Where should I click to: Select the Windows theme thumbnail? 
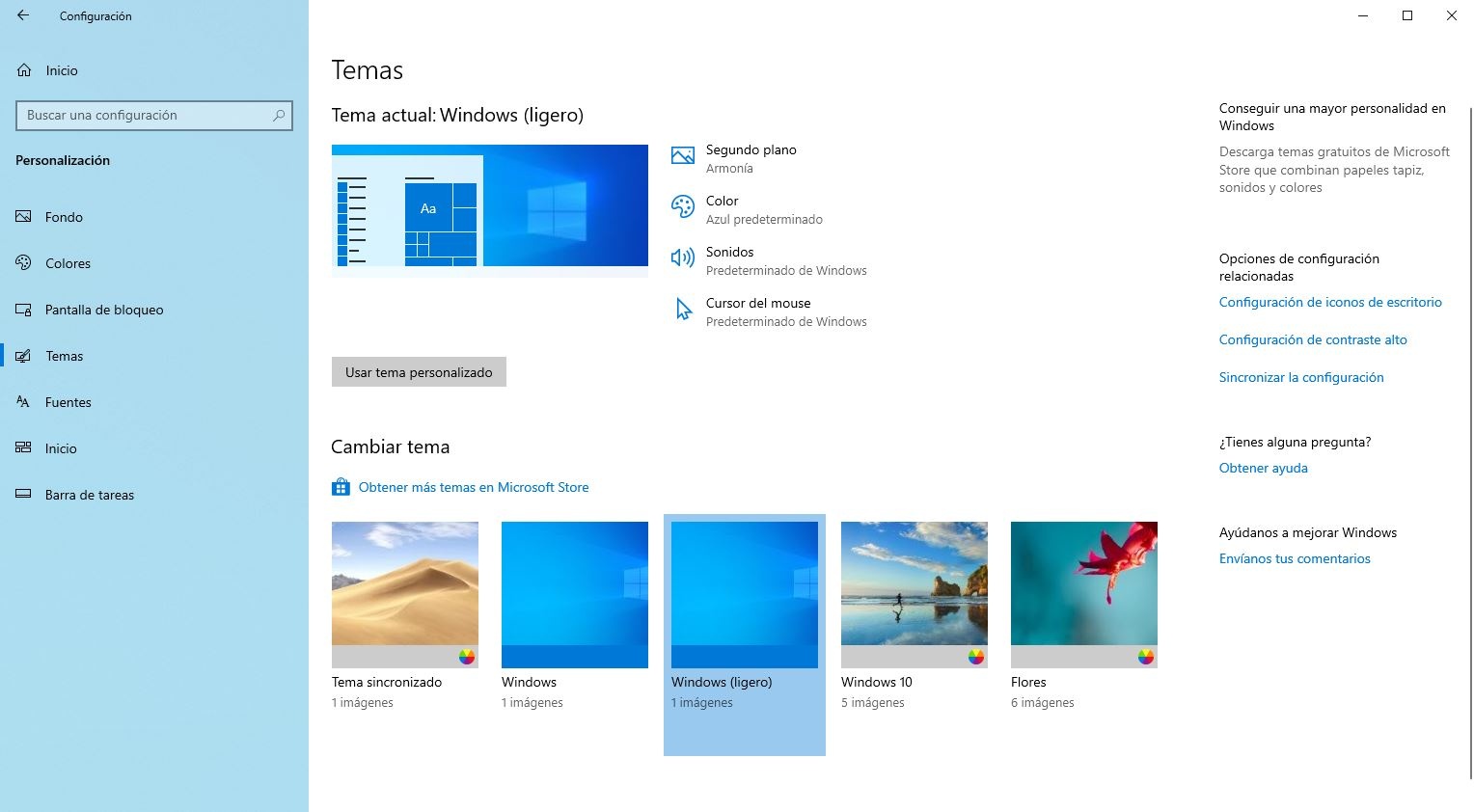point(575,595)
